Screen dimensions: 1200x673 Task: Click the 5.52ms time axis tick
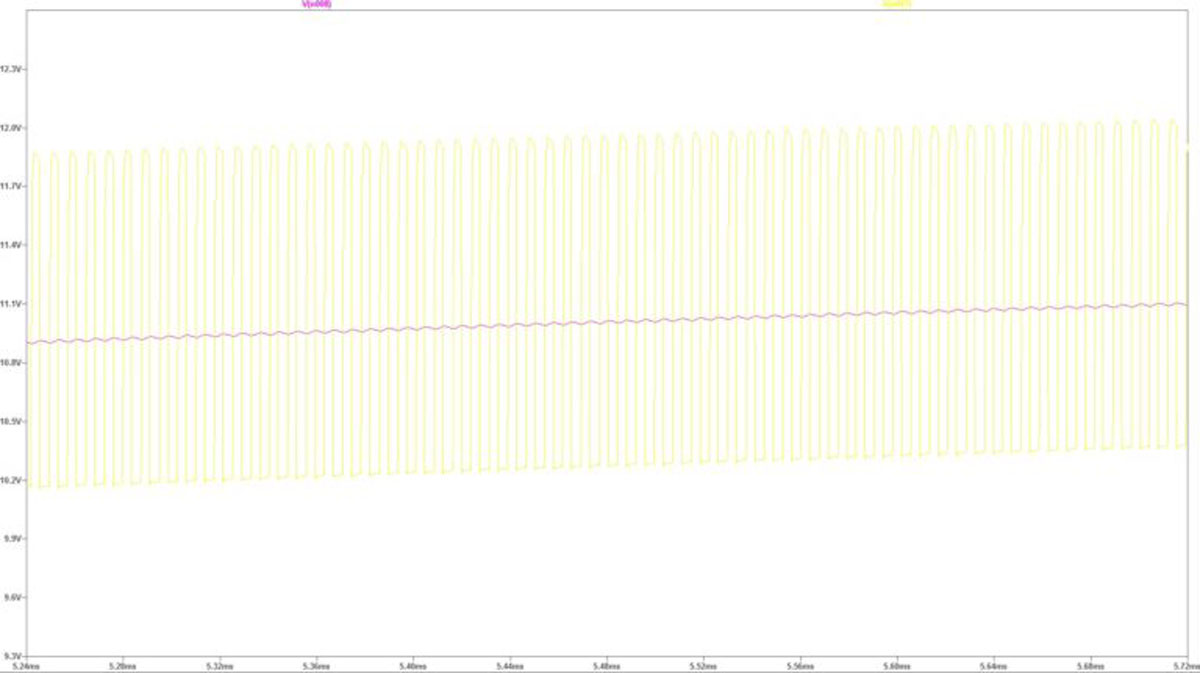[703, 664]
